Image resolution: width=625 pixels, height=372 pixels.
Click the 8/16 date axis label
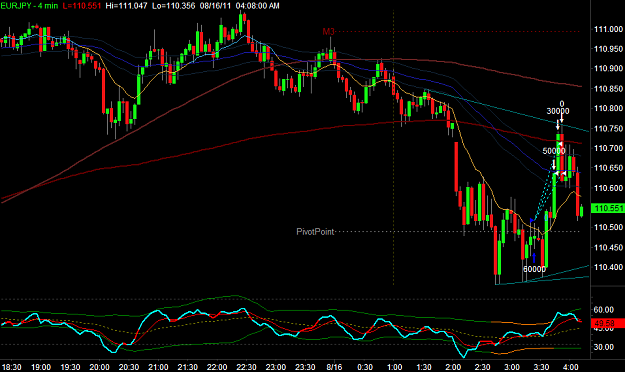(x=334, y=367)
